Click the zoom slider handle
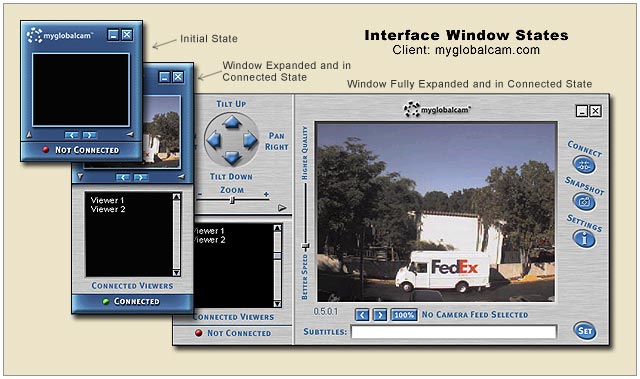Screen dimensions: 640x379 click(232, 200)
